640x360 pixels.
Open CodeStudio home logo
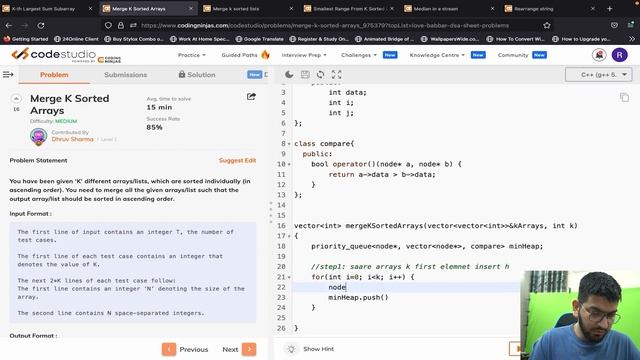[x=66, y=55]
